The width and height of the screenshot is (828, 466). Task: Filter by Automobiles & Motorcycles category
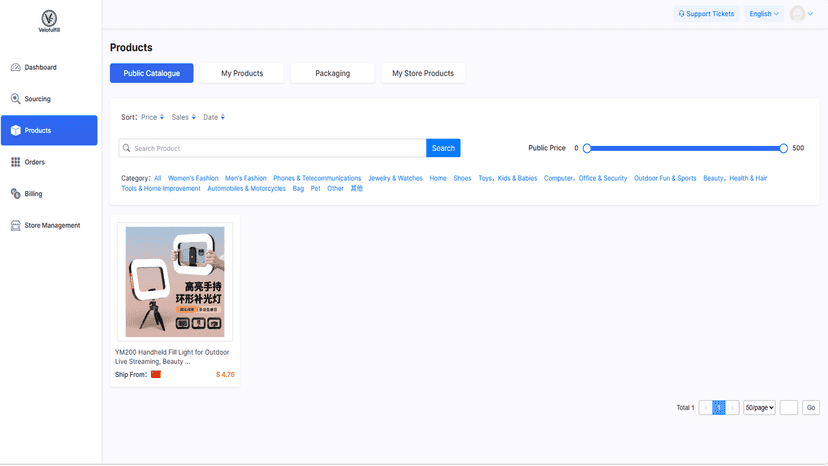tap(246, 189)
